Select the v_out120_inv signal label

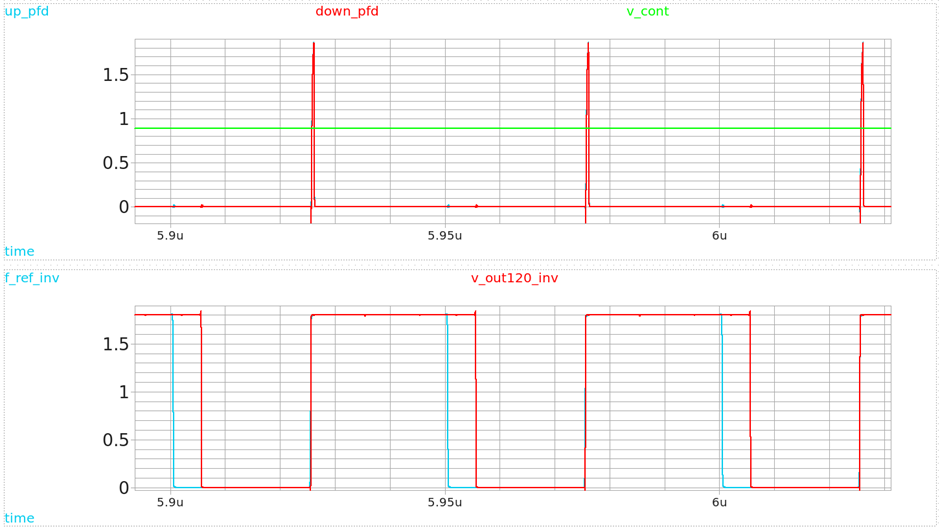pyautogui.click(x=514, y=278)
